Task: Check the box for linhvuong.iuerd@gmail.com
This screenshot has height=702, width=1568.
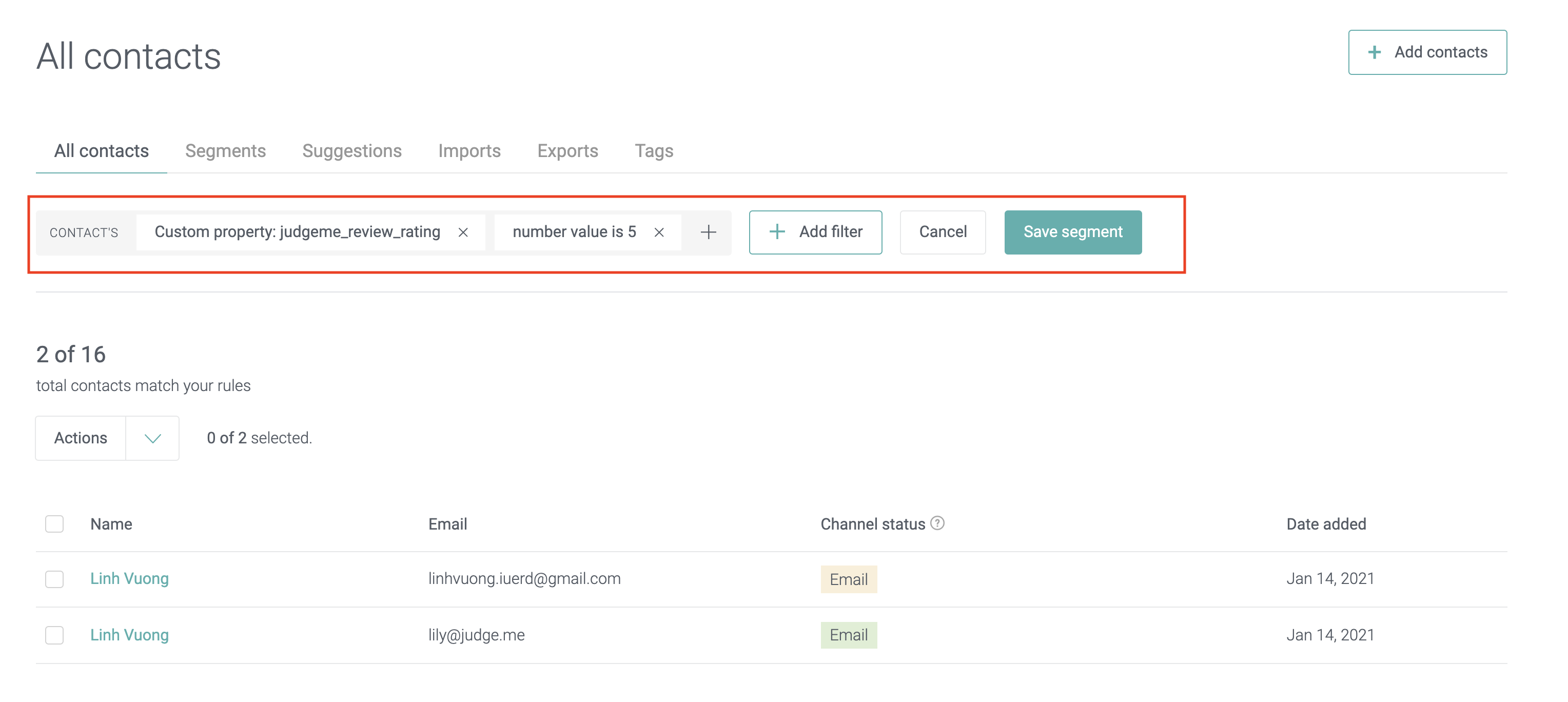Action: coord(54,579)
